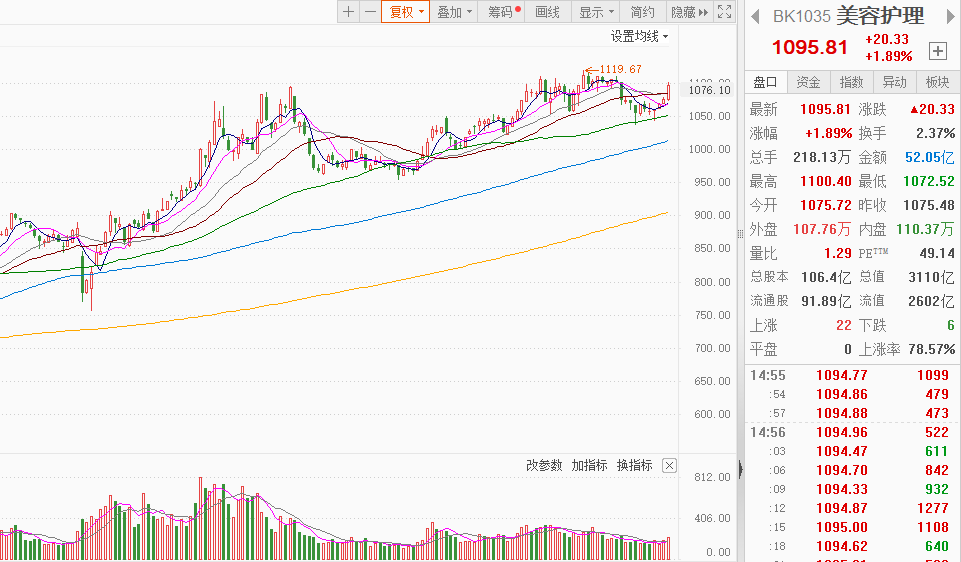961x562 pixels.
Task: Close the volume indicator panel
Action: (x=669, y=466)
